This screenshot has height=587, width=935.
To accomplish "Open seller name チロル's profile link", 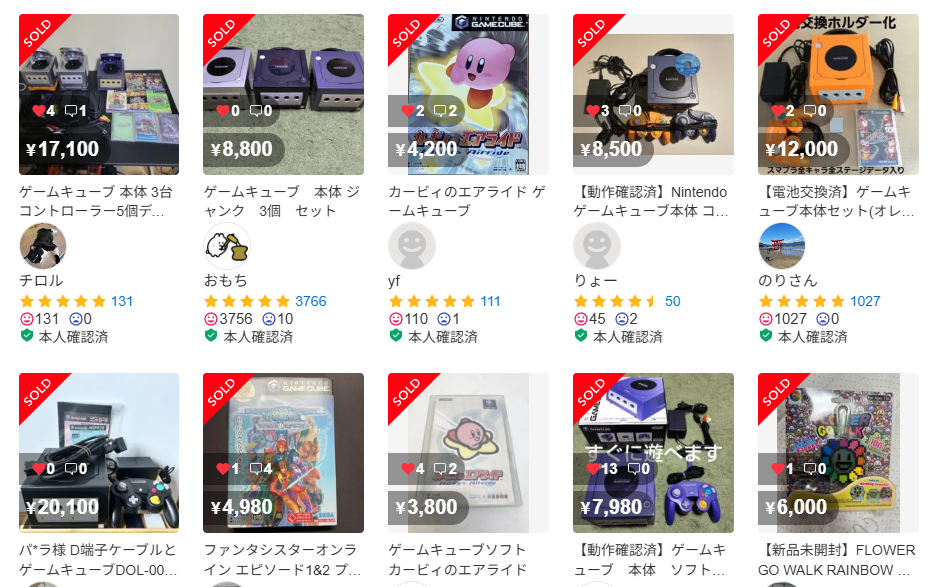I will coord(41,280).
